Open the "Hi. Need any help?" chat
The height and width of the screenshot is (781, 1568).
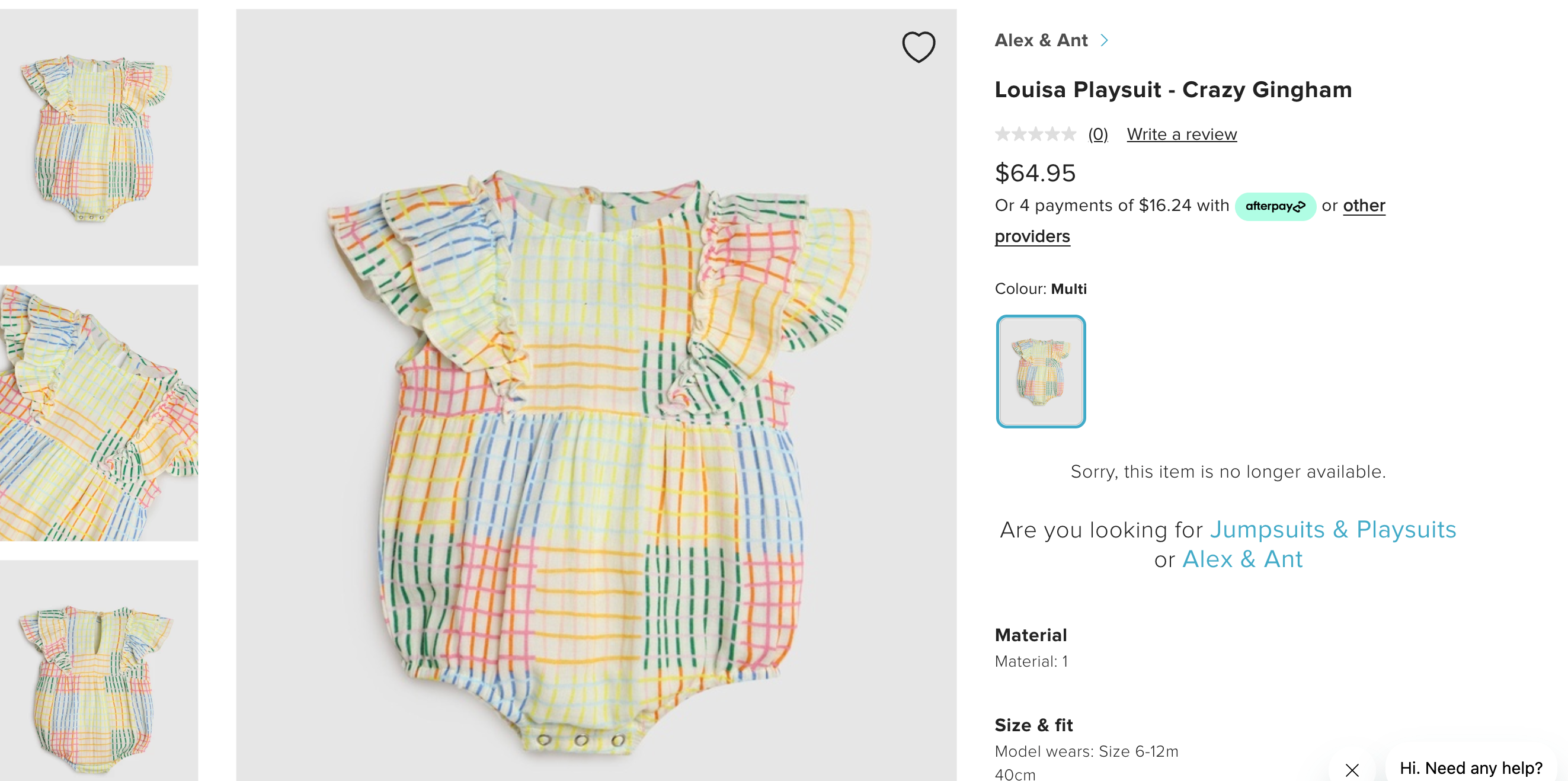[1470, 767]
